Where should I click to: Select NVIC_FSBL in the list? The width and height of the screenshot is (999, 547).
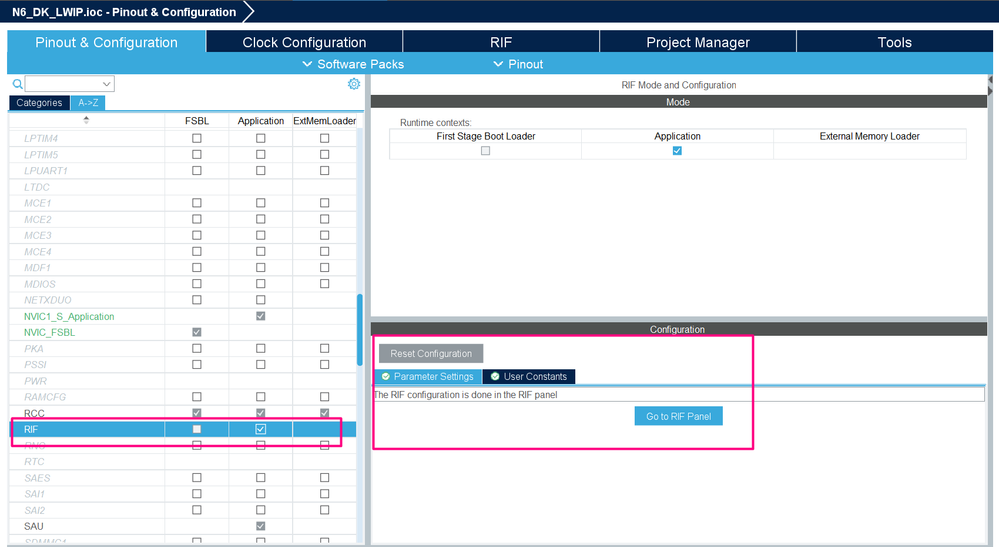coord(50,332)
